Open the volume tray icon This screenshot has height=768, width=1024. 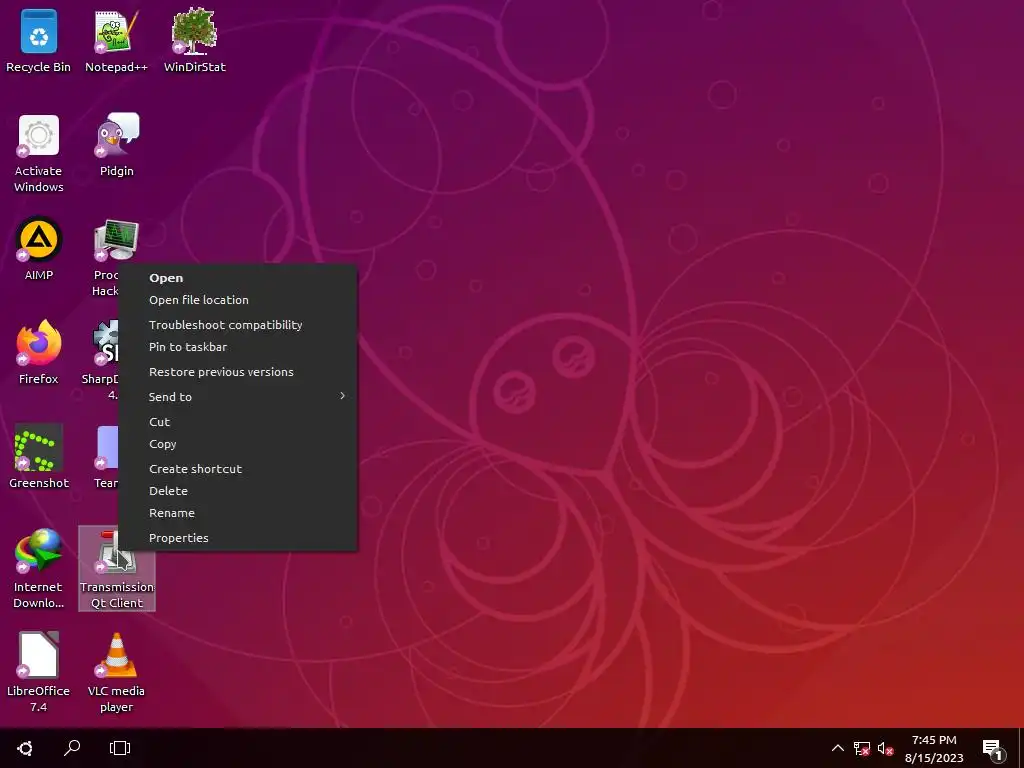click(x=885, y=748)
